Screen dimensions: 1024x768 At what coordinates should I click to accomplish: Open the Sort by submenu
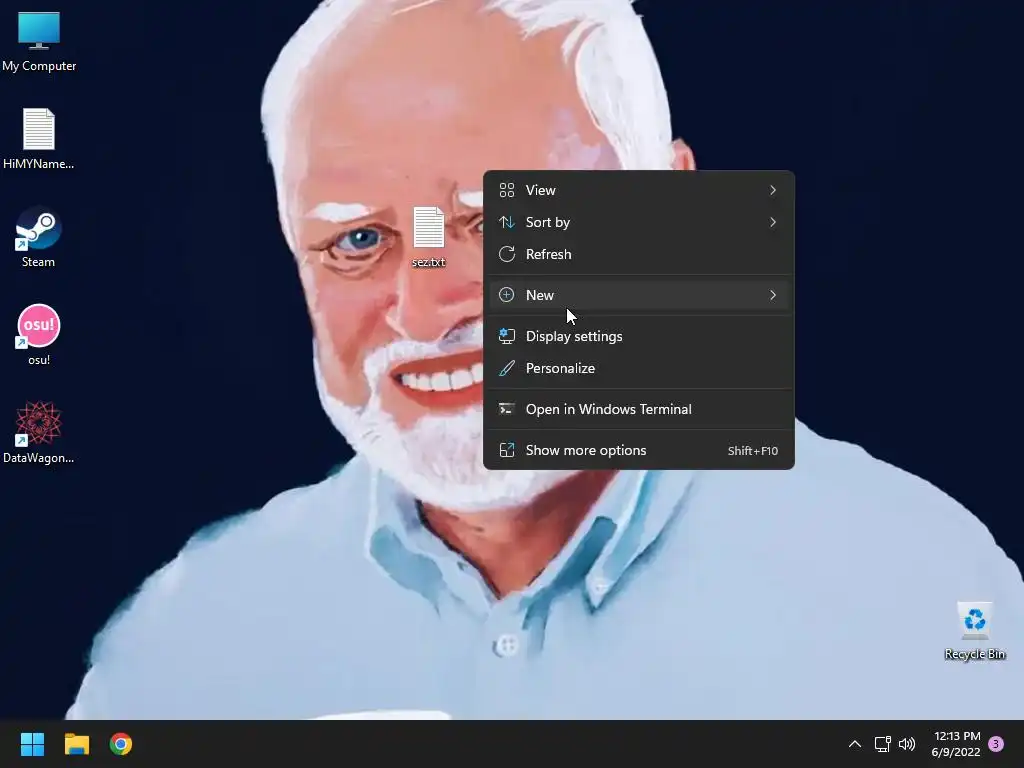pos(639,222)
